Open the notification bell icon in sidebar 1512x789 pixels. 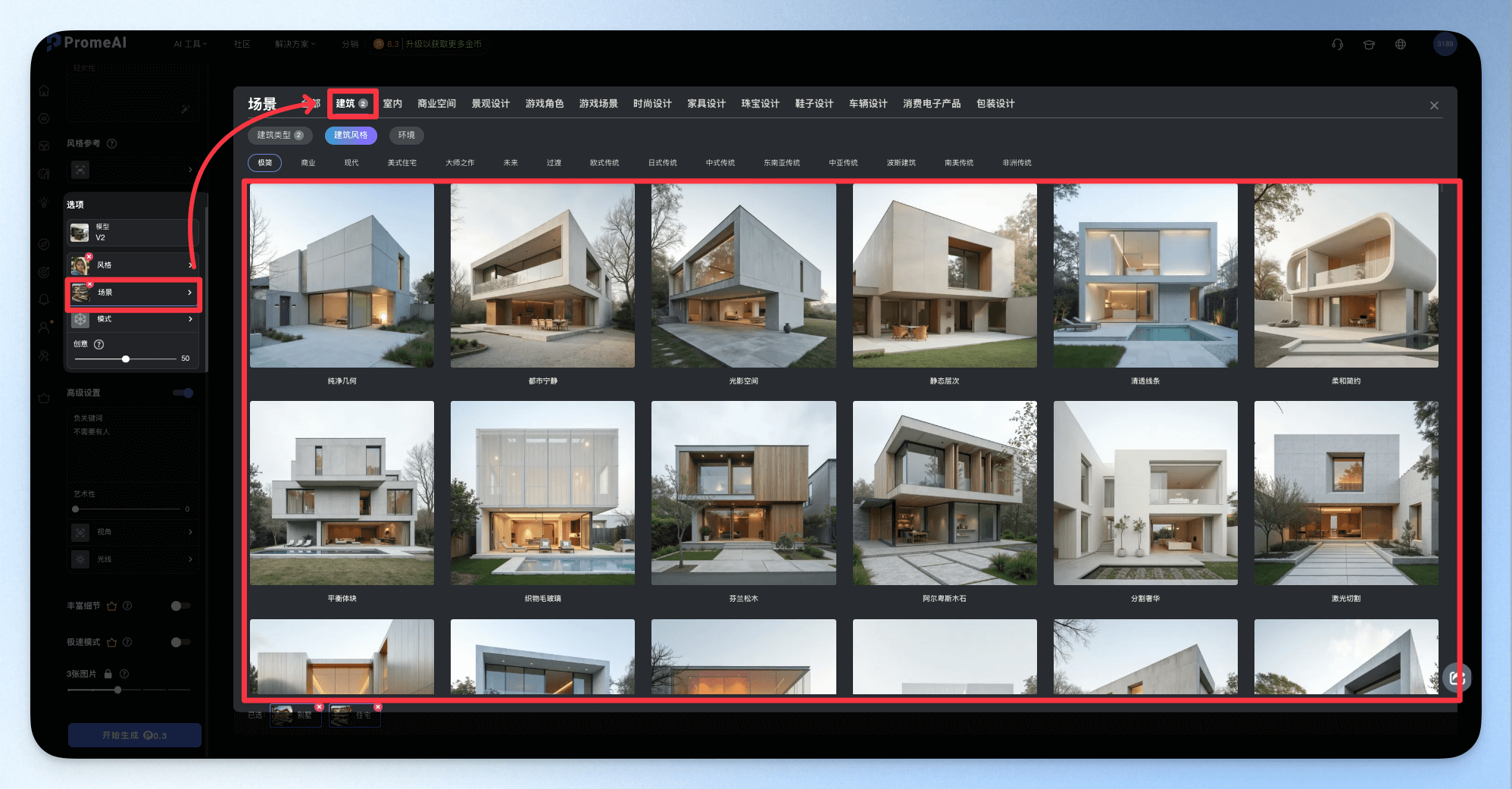tap(44, 299)
